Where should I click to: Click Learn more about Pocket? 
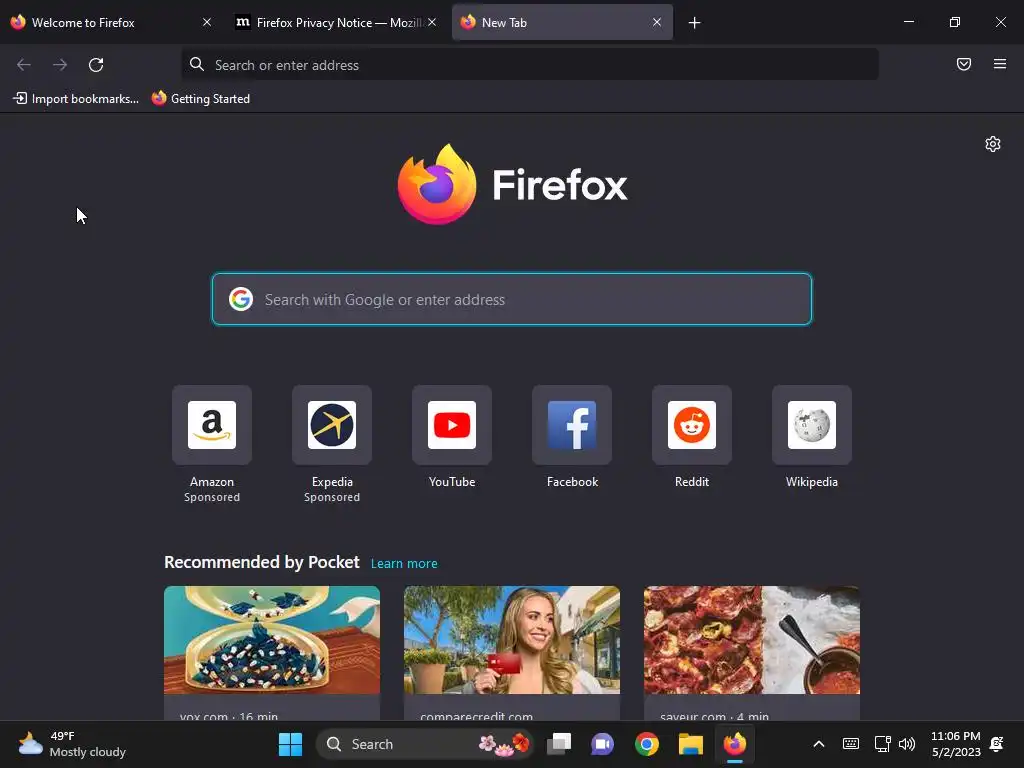[404, 564]
